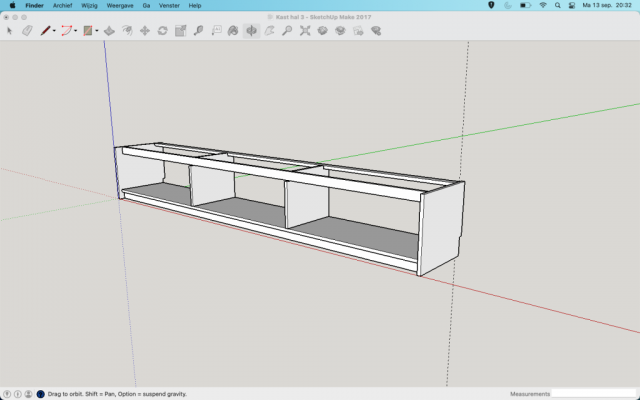Activate the Rotate tool

pos(162,31)
